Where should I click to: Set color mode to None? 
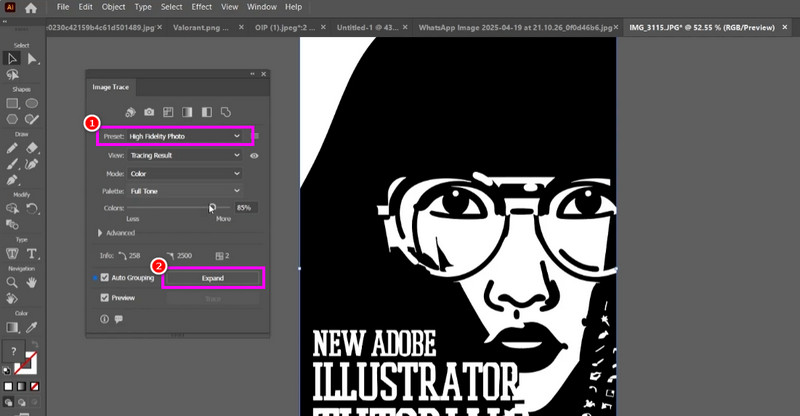click(35, 386)
